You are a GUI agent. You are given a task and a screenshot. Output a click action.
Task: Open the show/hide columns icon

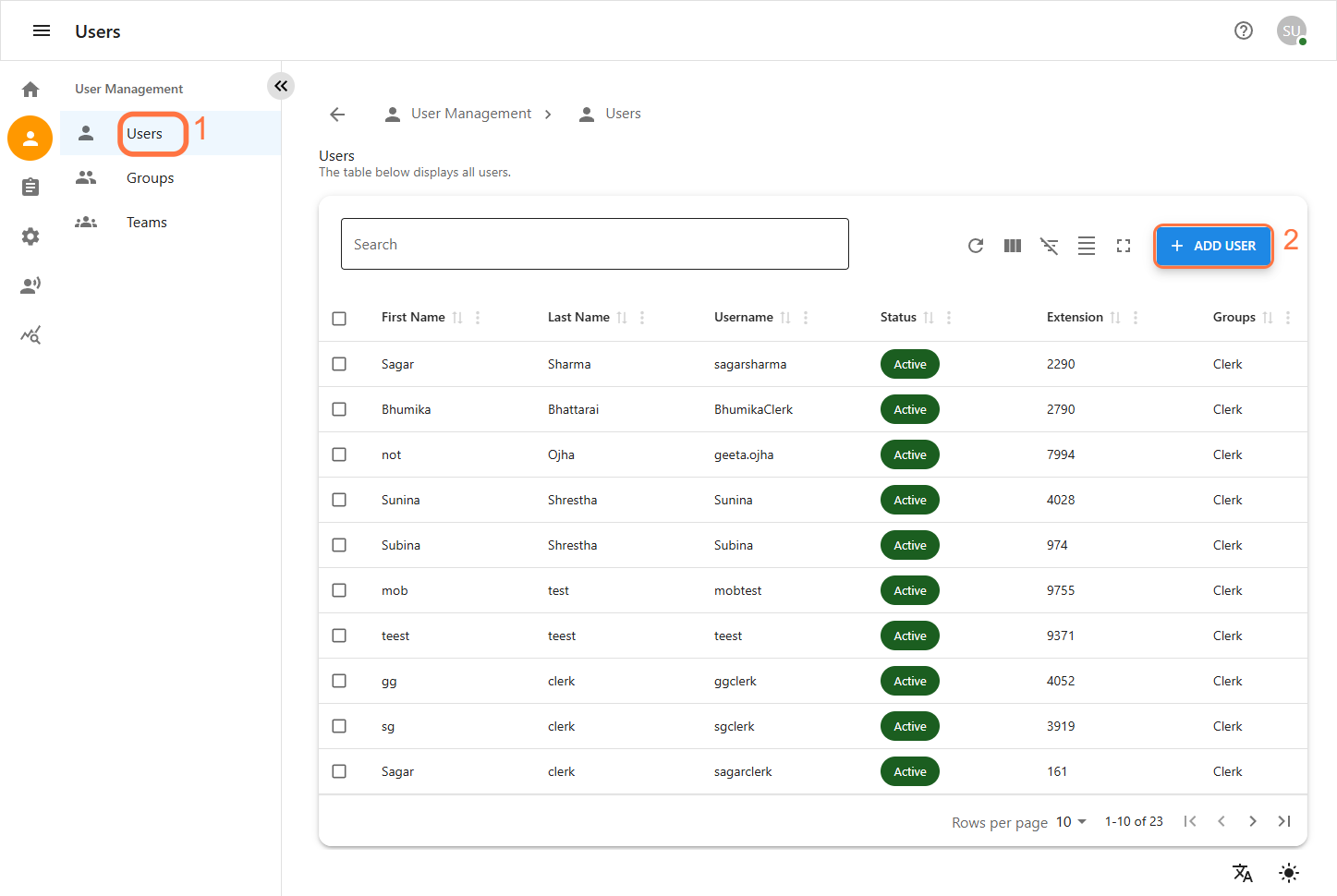point(1013,246)
